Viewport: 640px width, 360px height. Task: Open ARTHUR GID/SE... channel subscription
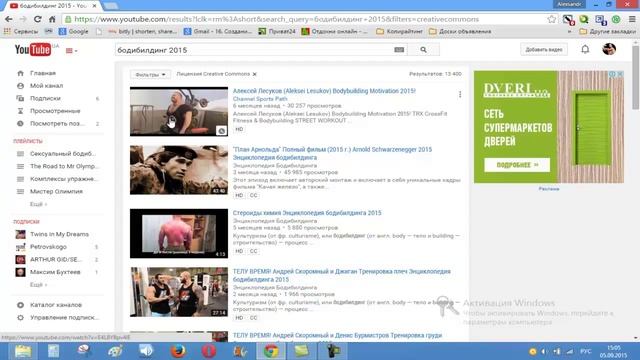[57, 260]
